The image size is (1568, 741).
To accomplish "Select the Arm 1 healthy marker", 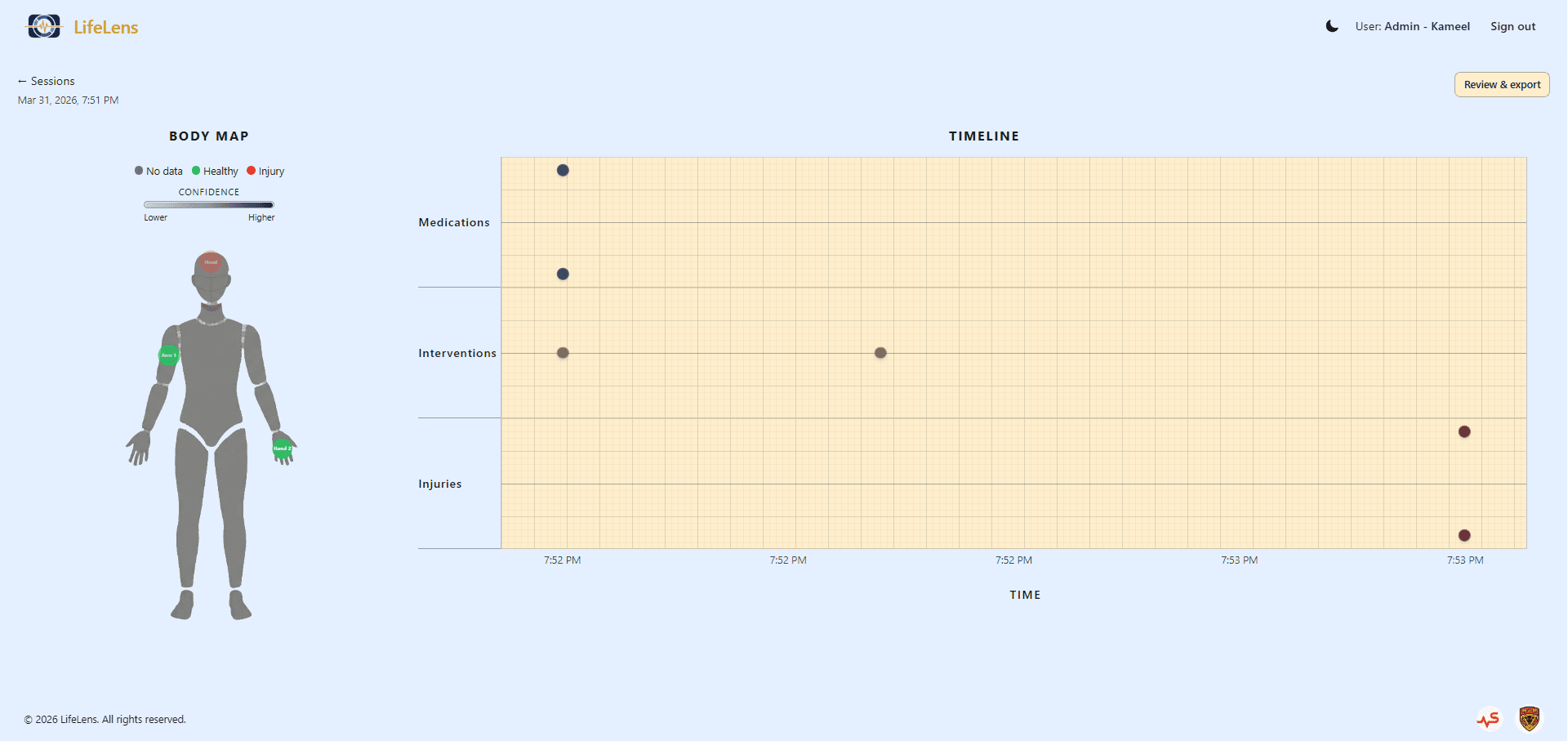I will pyautogui.click(x=168, y=355).
